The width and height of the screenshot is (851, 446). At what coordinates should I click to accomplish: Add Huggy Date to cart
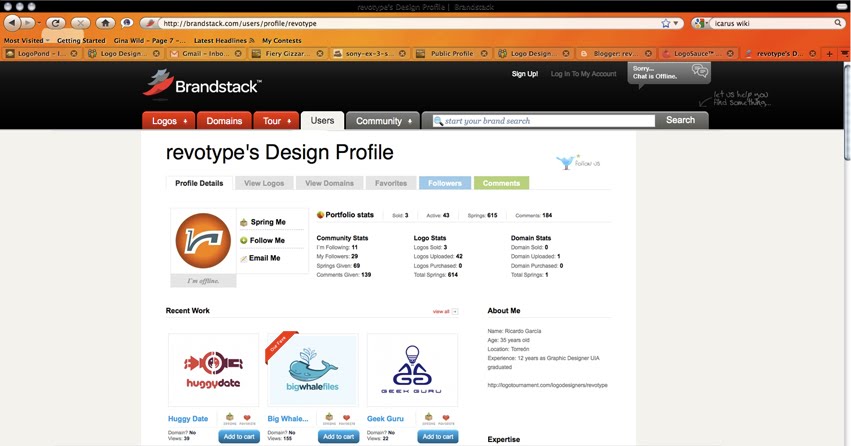coord(239,436)
